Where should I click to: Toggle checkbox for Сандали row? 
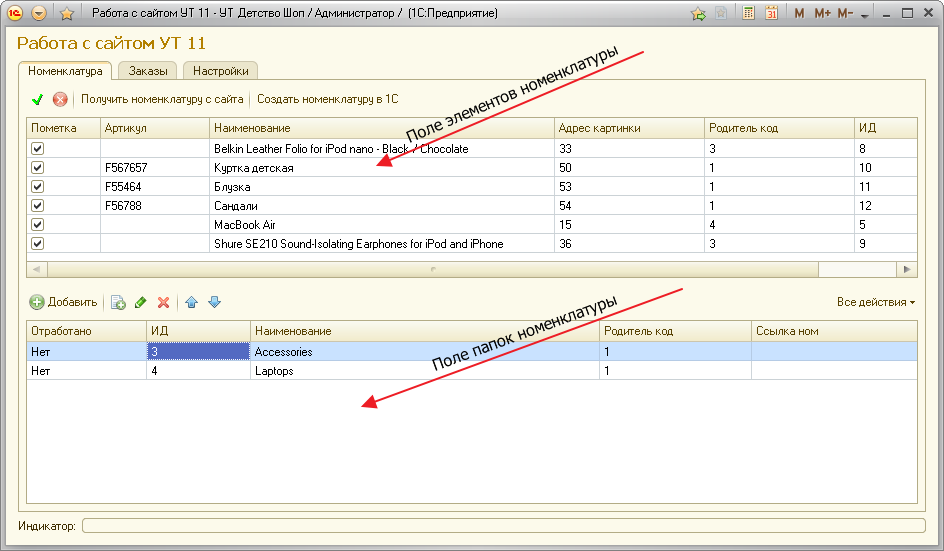pos(38,206)
